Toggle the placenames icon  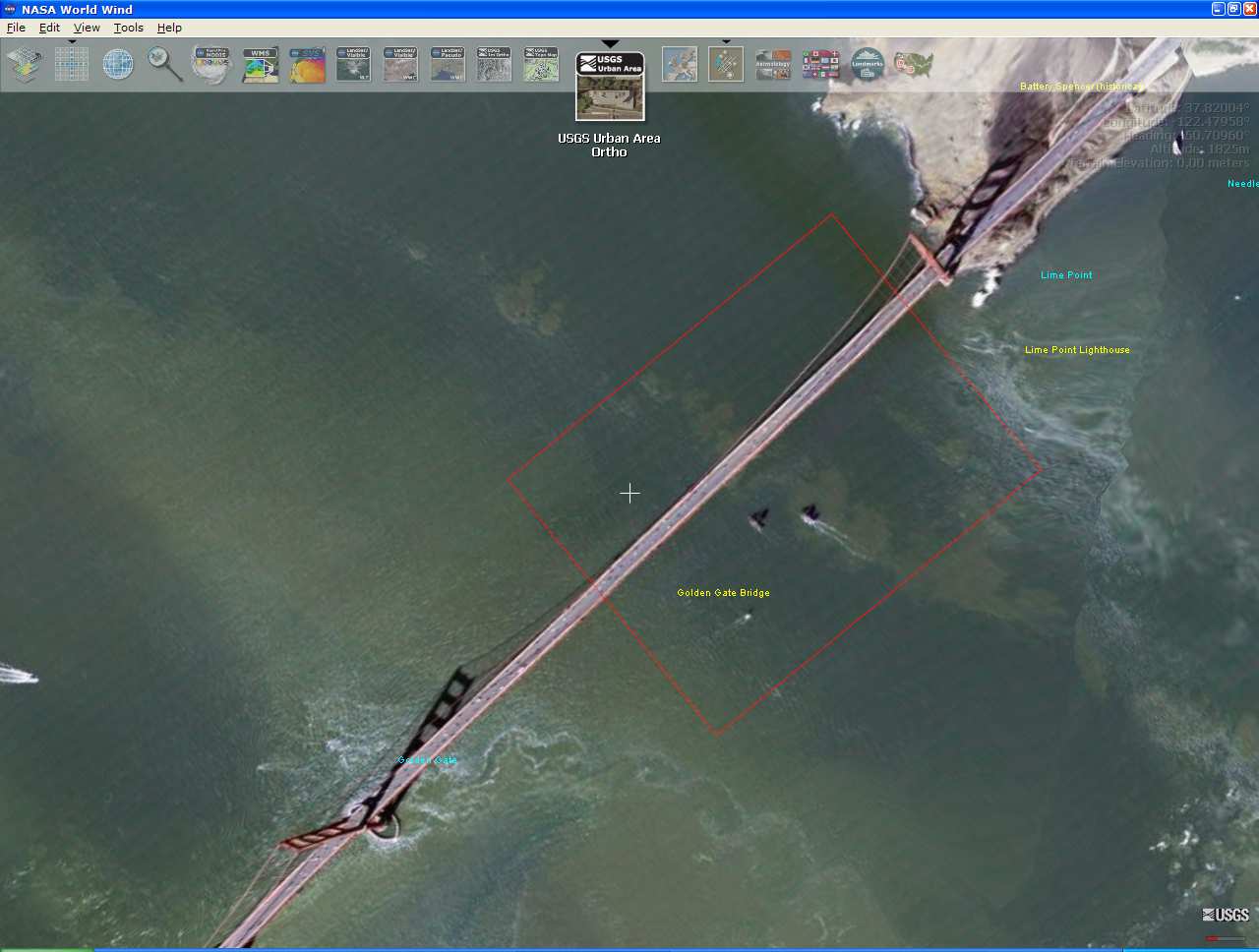[x=726, y=65]
